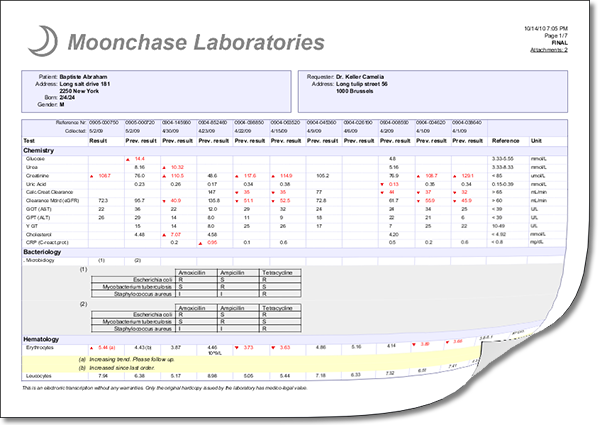
Task: Select collected date '4/22/09'
Action: point(243,131)
